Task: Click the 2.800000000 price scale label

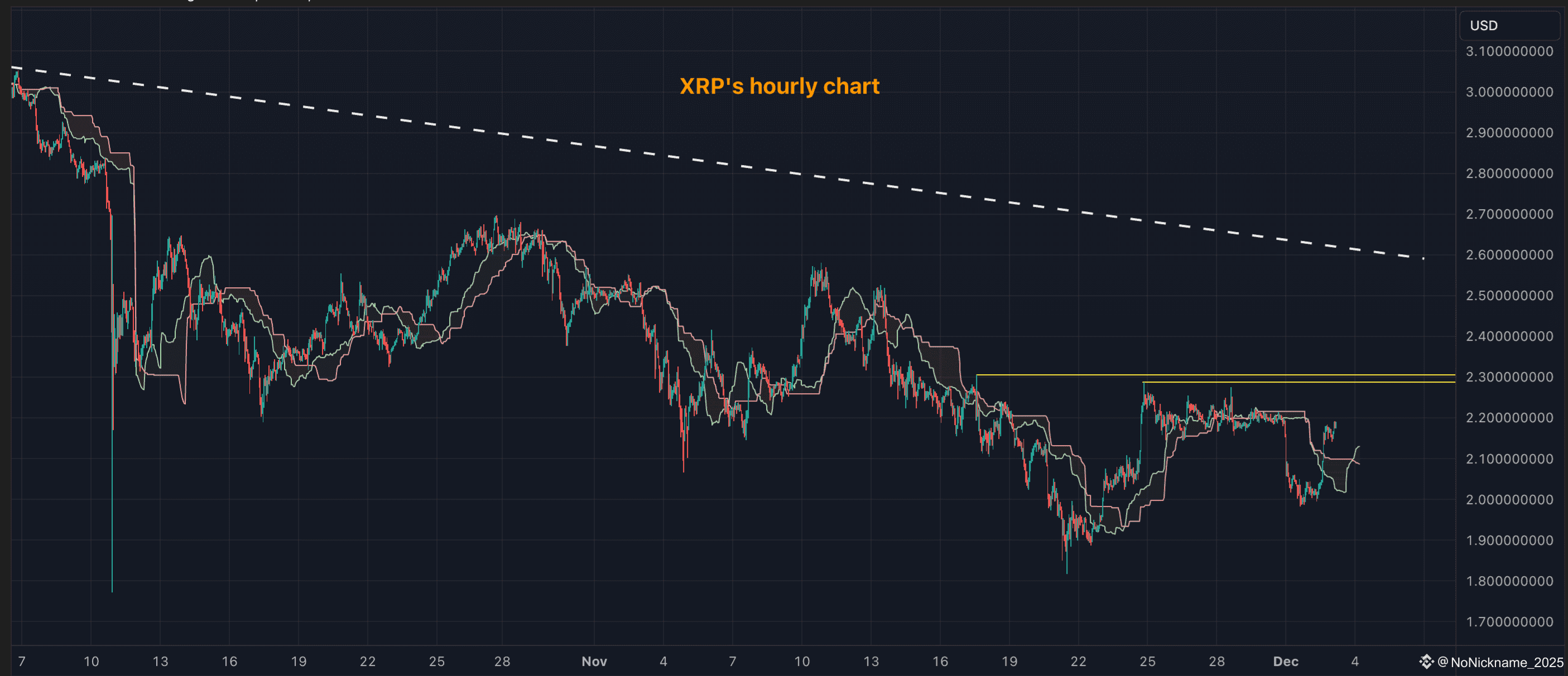Action: (x=1509, y=173)
